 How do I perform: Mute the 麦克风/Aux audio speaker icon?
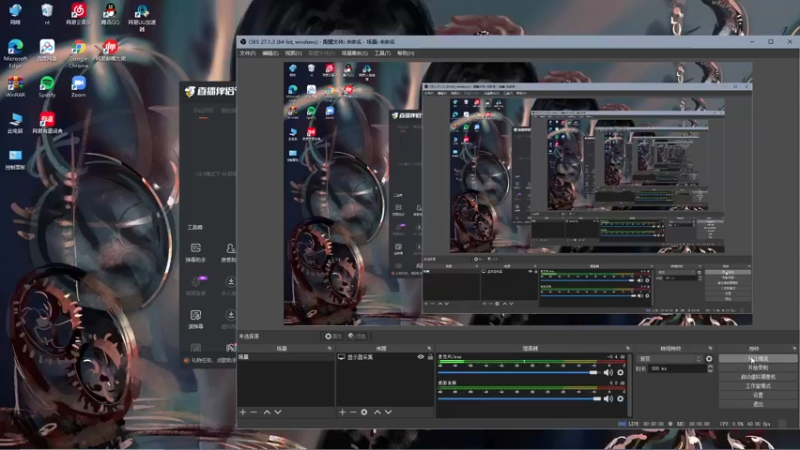coord(608,372)
